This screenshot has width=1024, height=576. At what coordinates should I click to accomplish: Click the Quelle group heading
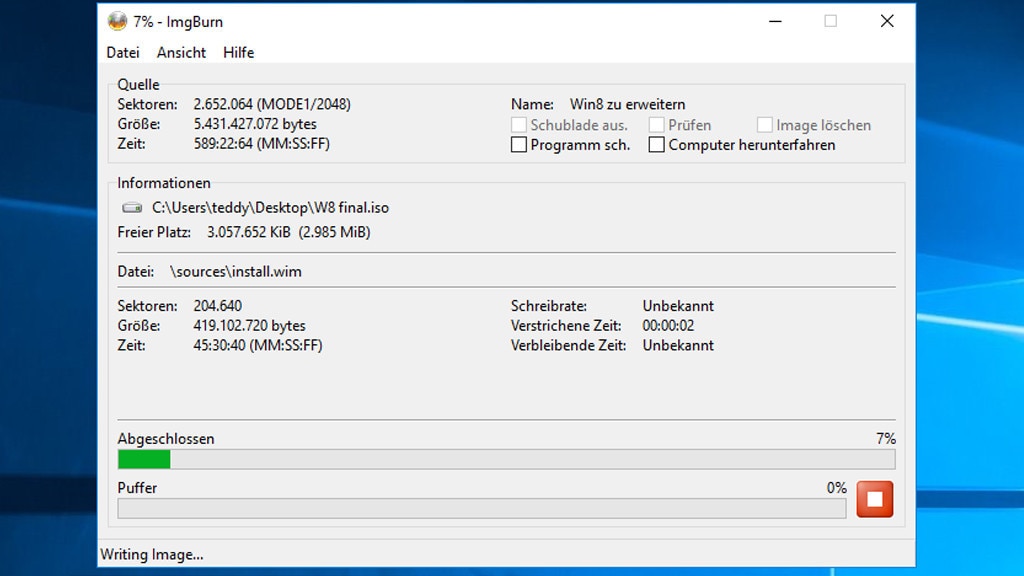pos(138,84)
